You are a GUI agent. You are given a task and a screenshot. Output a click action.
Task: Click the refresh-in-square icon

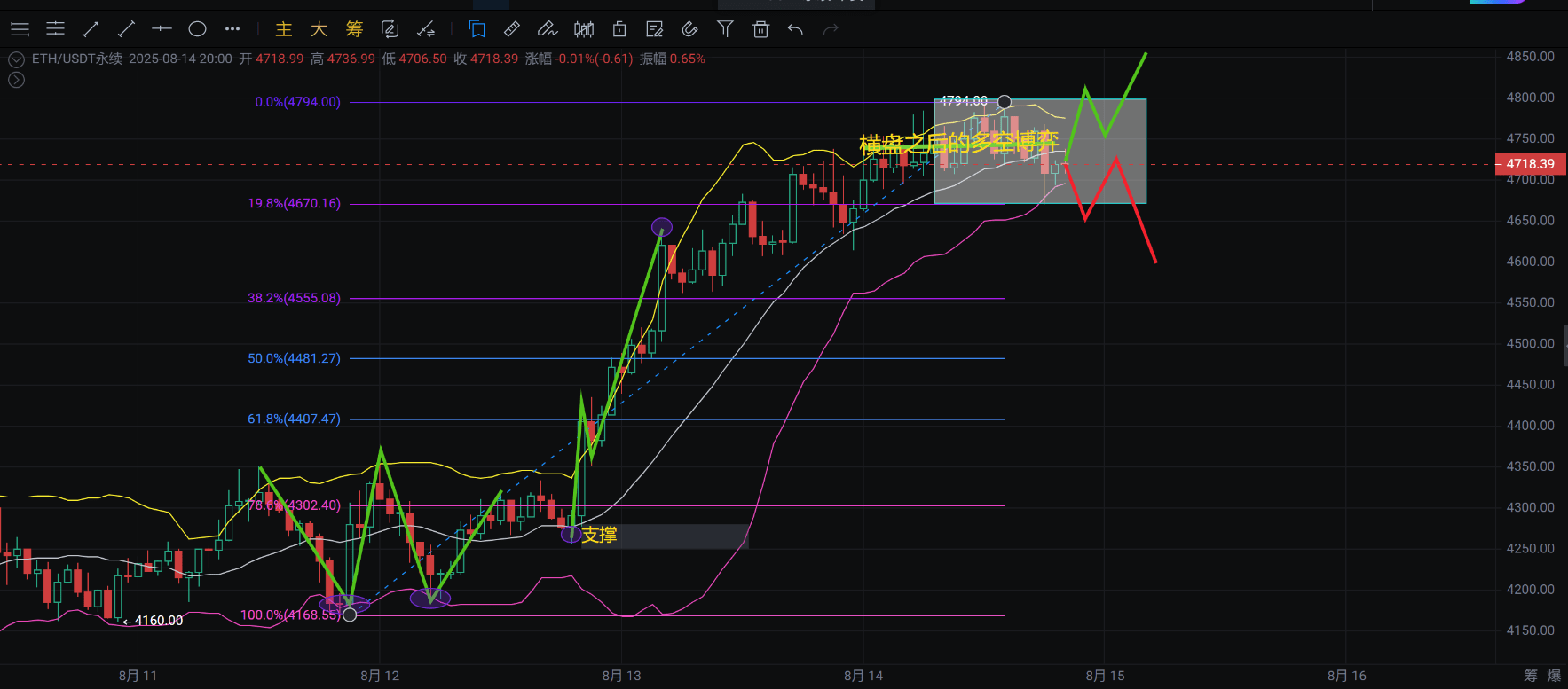[390, 29]
